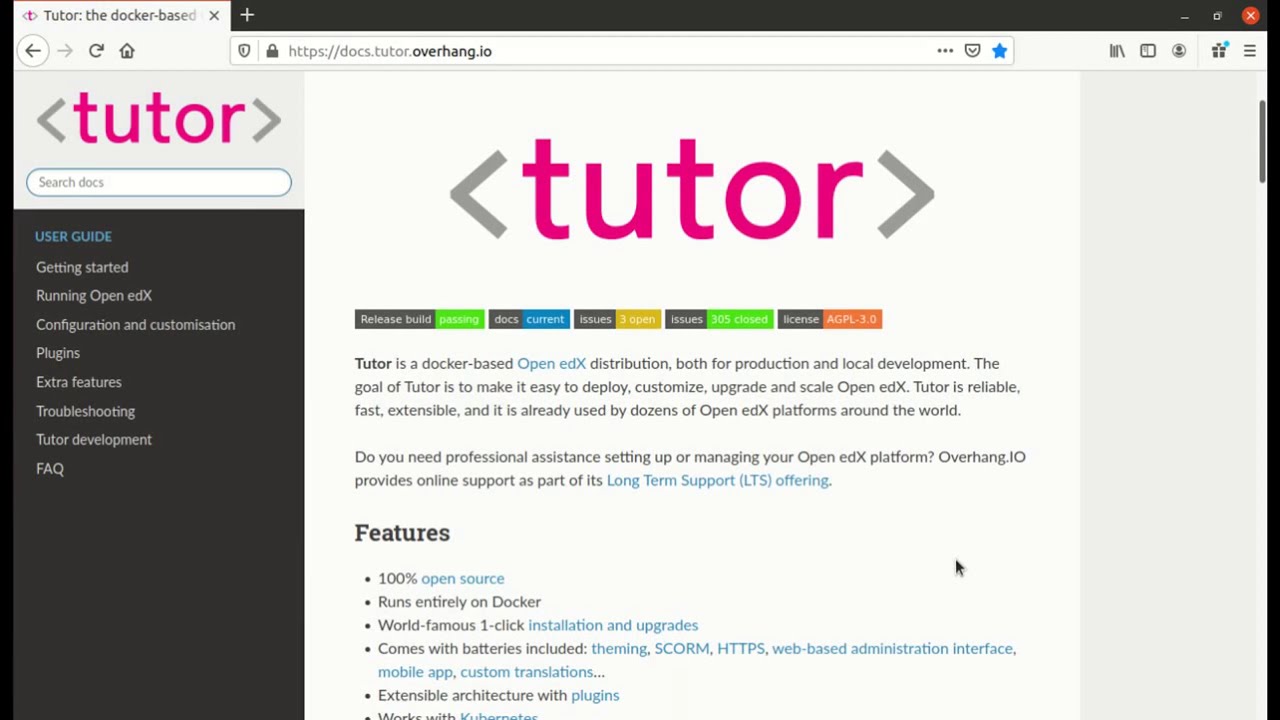
Task: Click the Release build passing badge
Action: (x=420, y=319)
